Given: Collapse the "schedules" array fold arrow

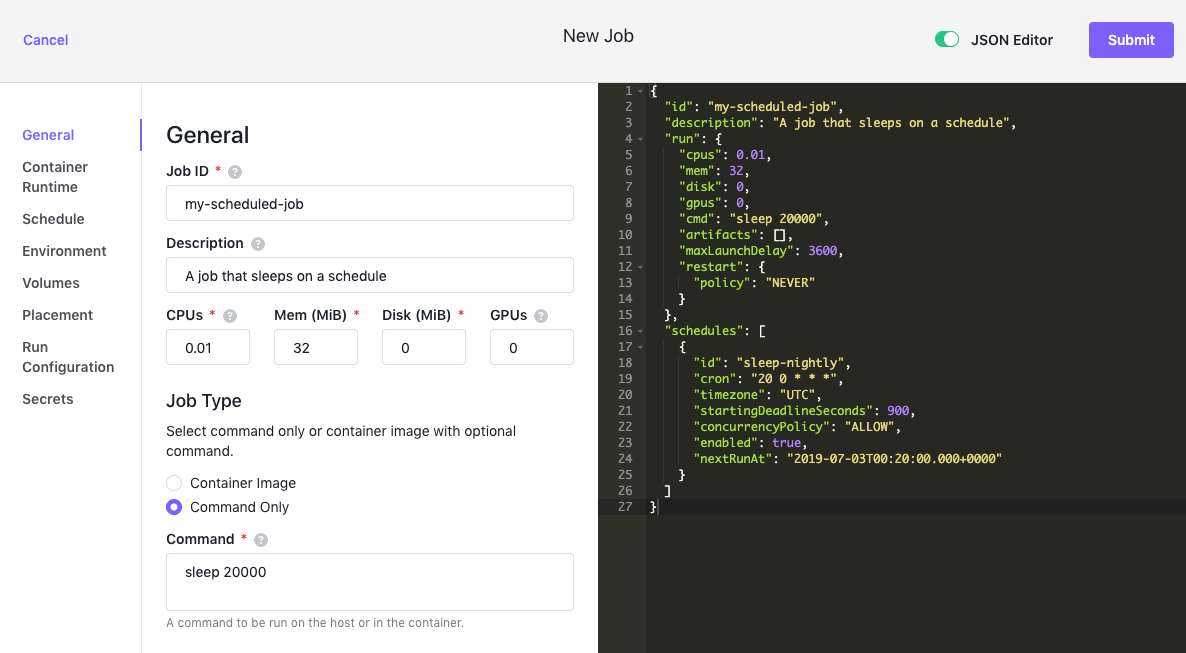Looking at the screenshot, I should coord(641,331).
